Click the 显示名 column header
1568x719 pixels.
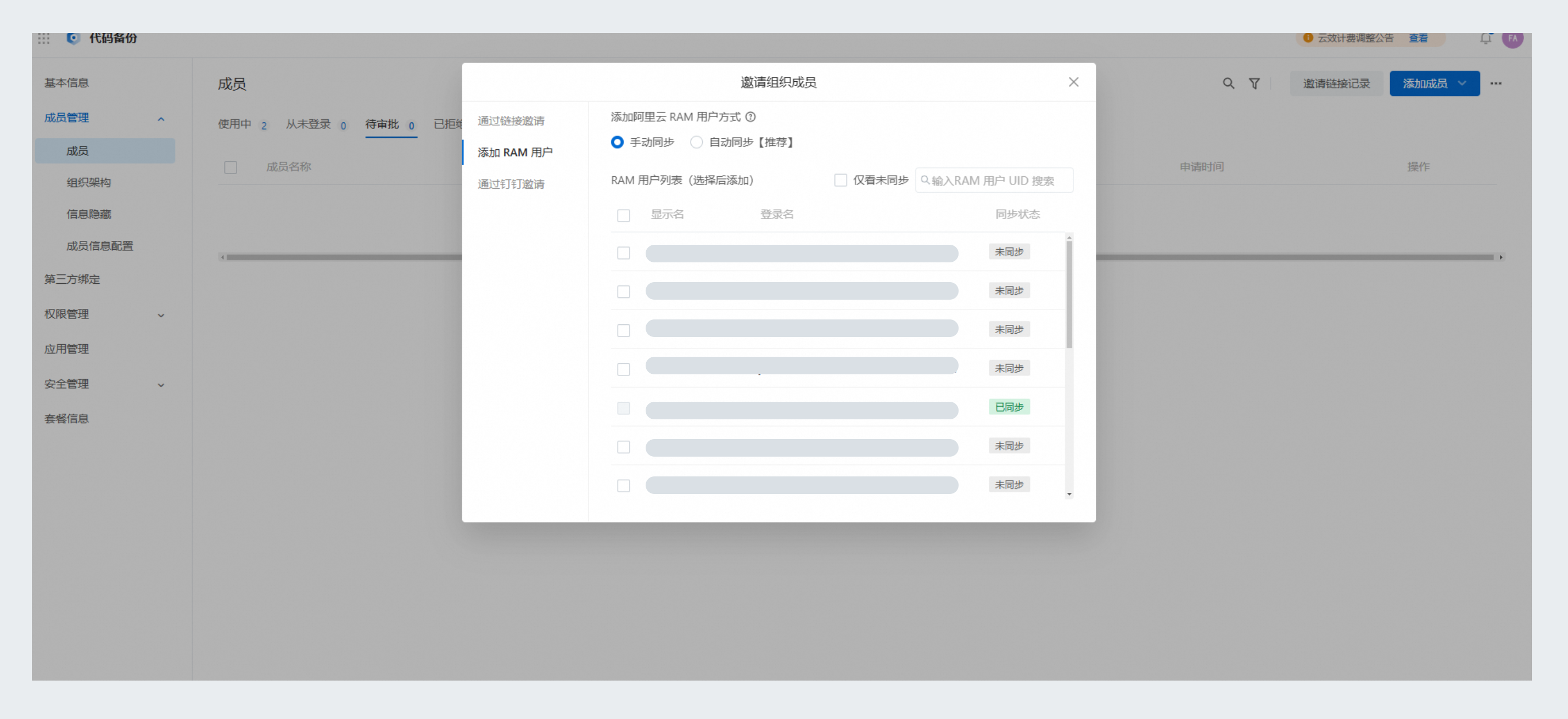coord(667,214)
